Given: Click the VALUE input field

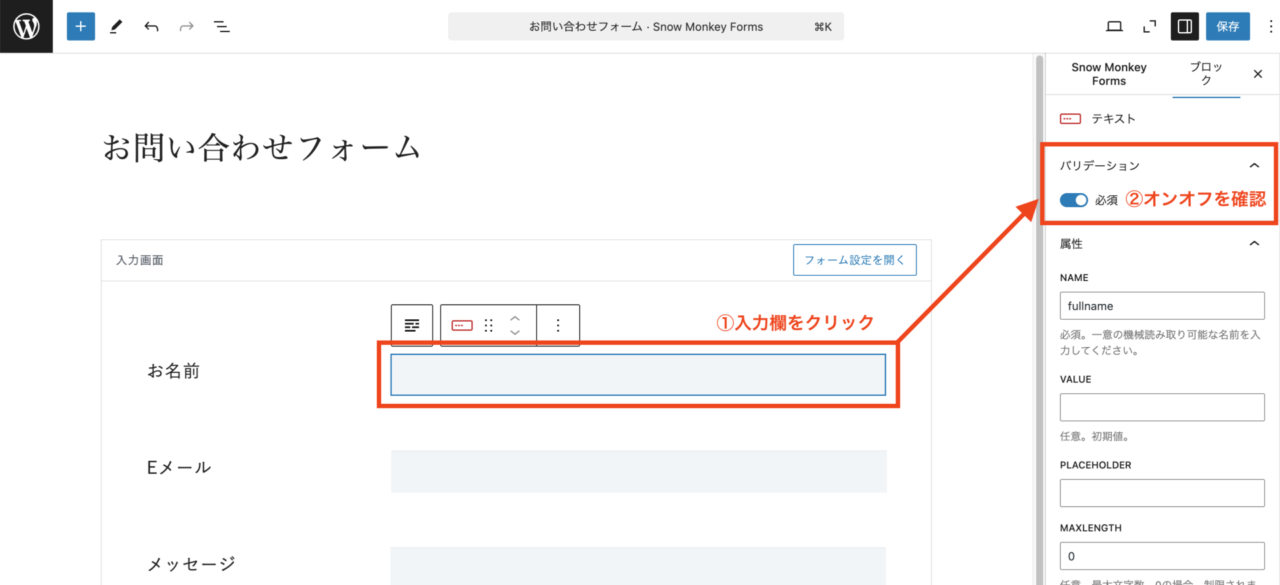Looking at the screenshot, I should 1162,407.
